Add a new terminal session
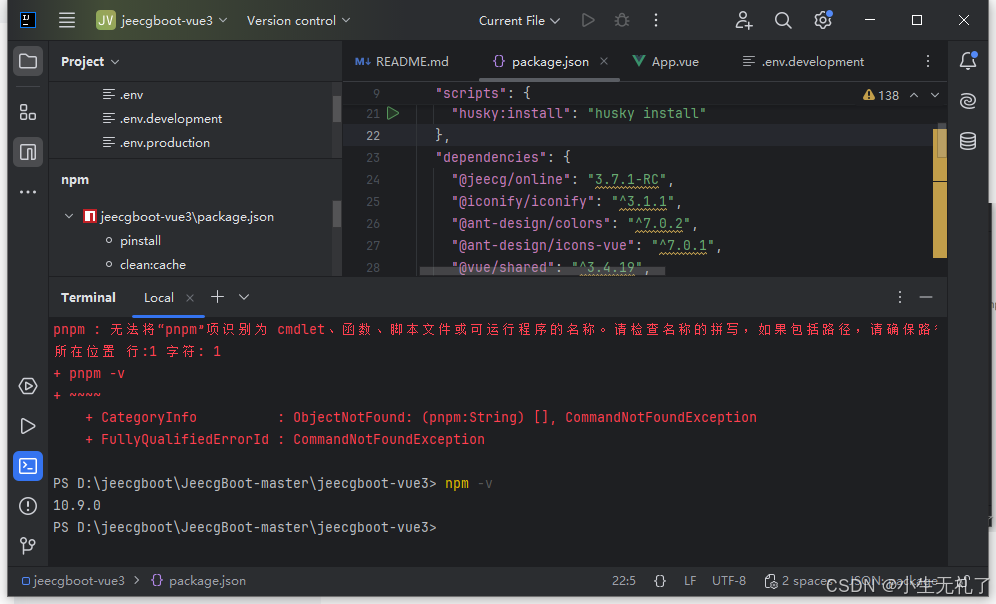The height and width of the screenshot is (604, 996). click(217, 297)
